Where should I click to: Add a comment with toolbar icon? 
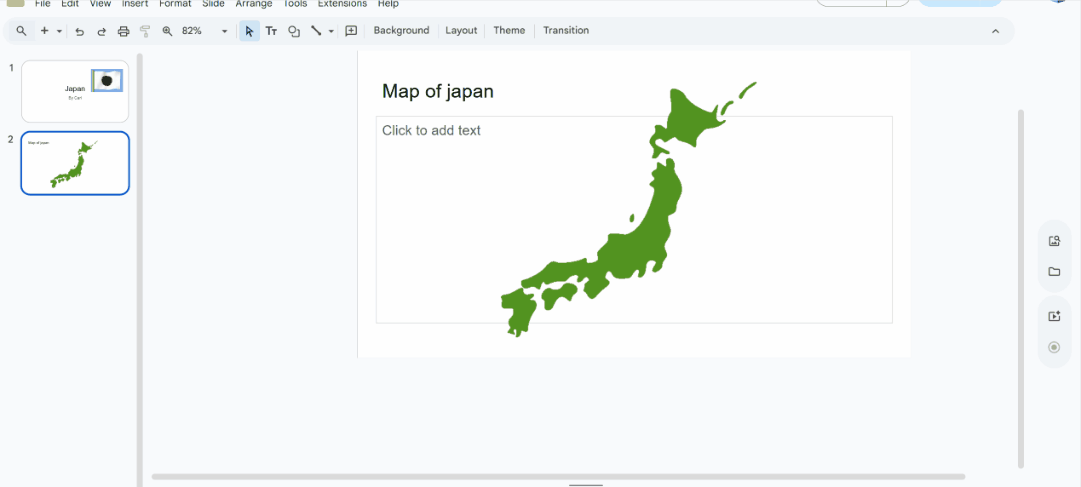coord(351,31)
